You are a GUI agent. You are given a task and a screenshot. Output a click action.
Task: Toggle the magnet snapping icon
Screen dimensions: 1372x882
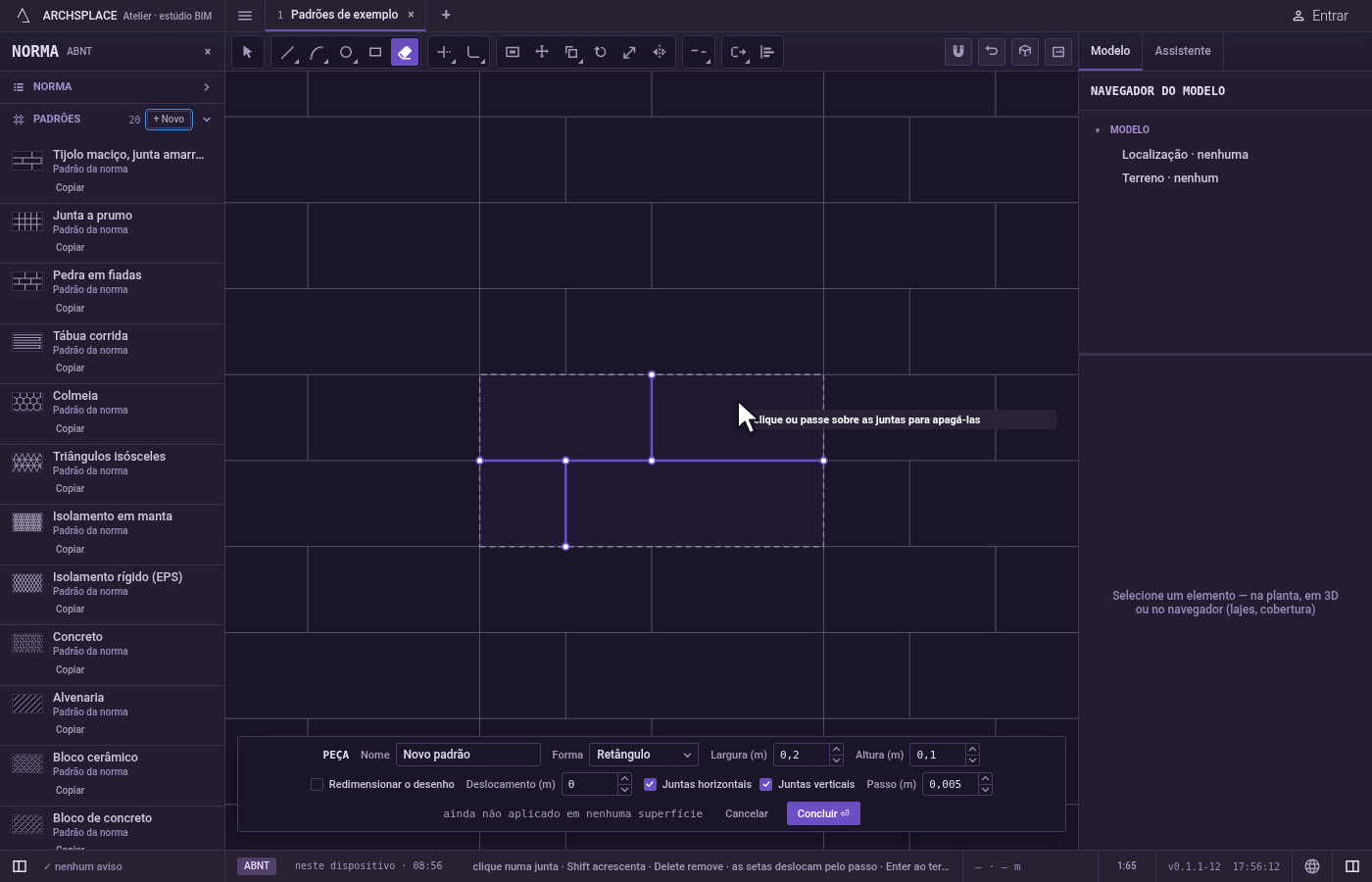(x=958, y=52)
